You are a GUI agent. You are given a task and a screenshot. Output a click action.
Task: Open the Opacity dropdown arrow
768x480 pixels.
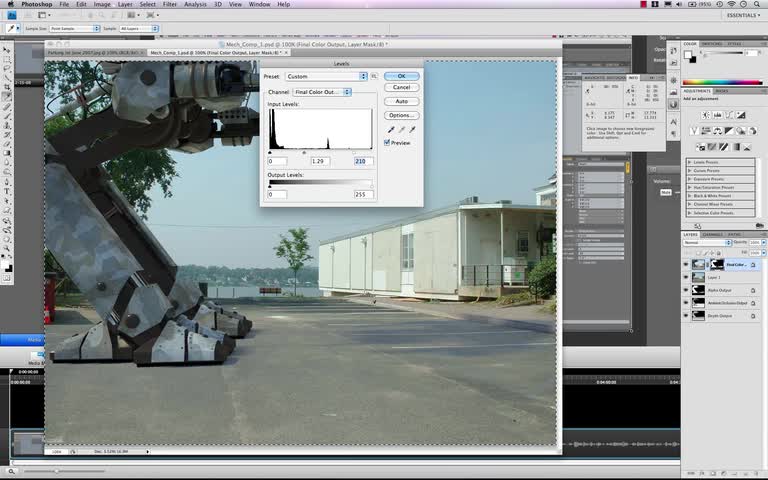[764, 243]
